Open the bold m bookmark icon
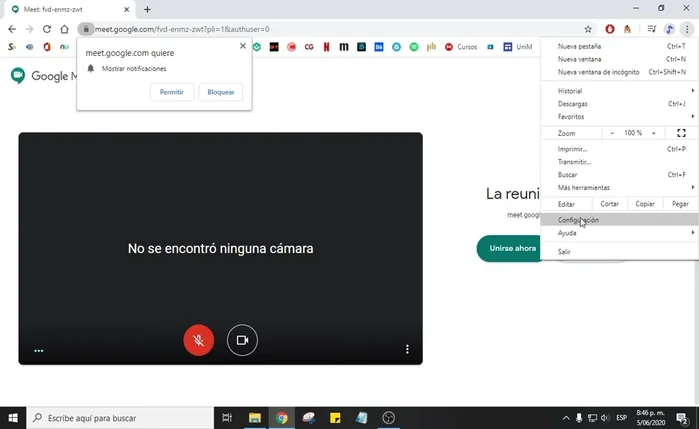The height and width of the screenshot is (429, 699). tap(344, 47)
